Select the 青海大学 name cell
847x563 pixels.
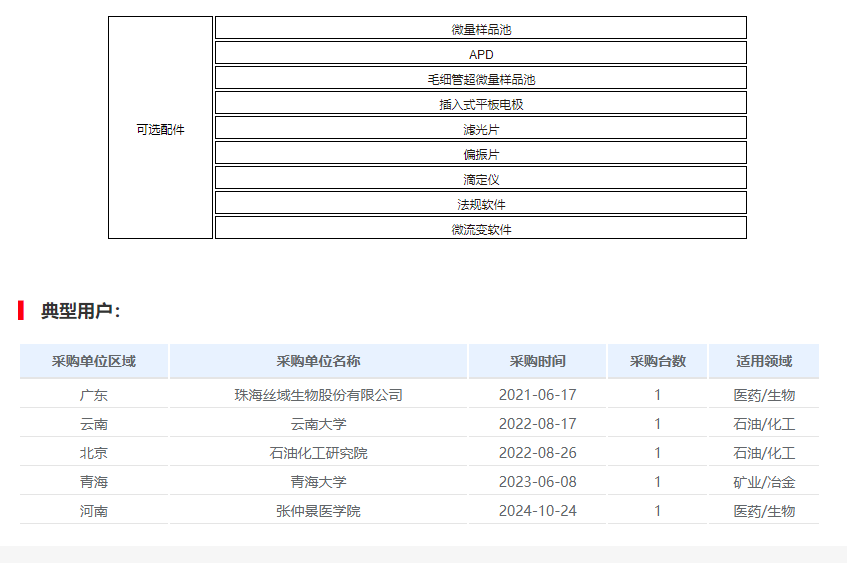coord(318,482)
